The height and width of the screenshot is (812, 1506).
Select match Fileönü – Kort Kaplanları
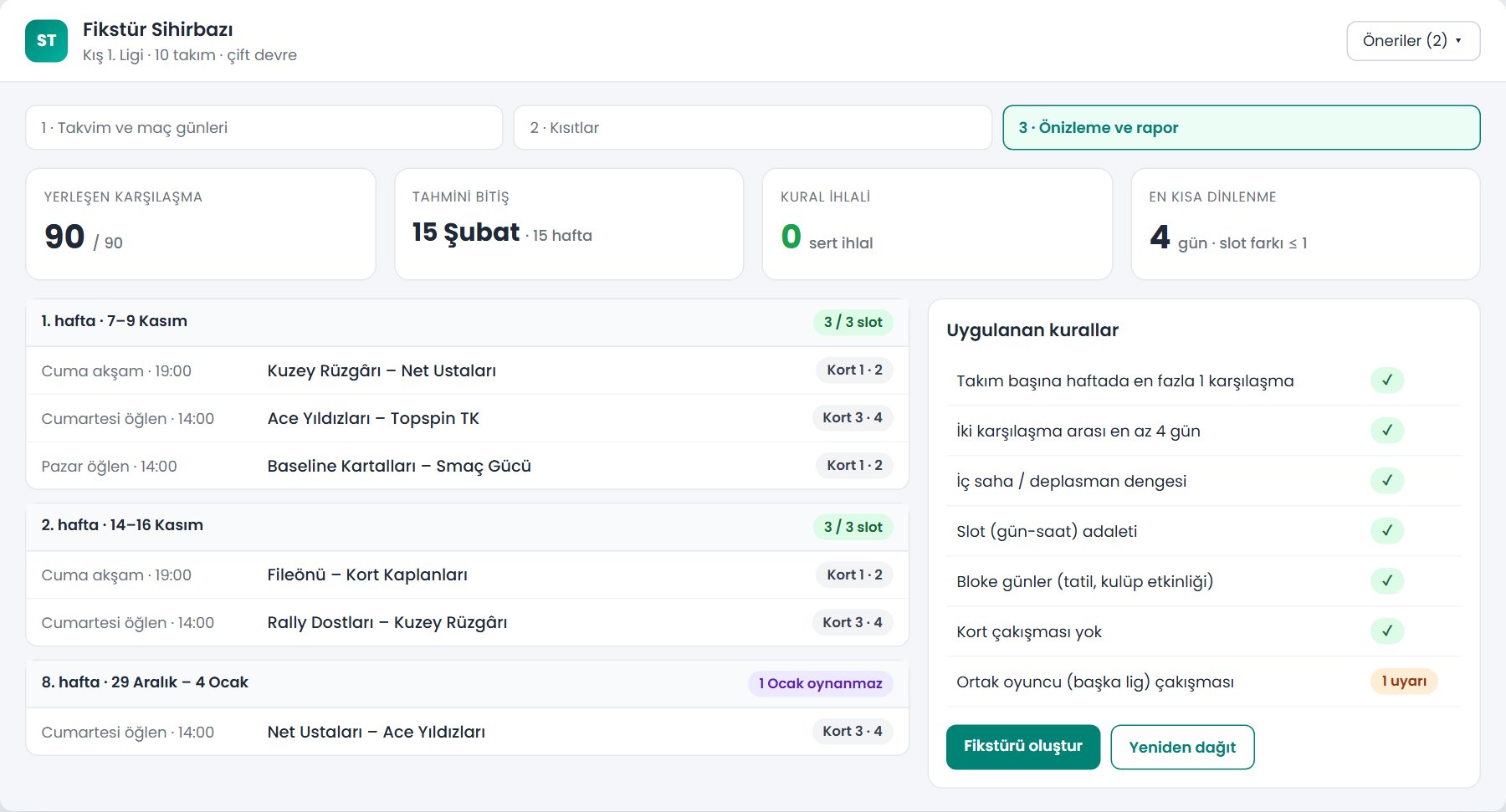tap(367, 575)
